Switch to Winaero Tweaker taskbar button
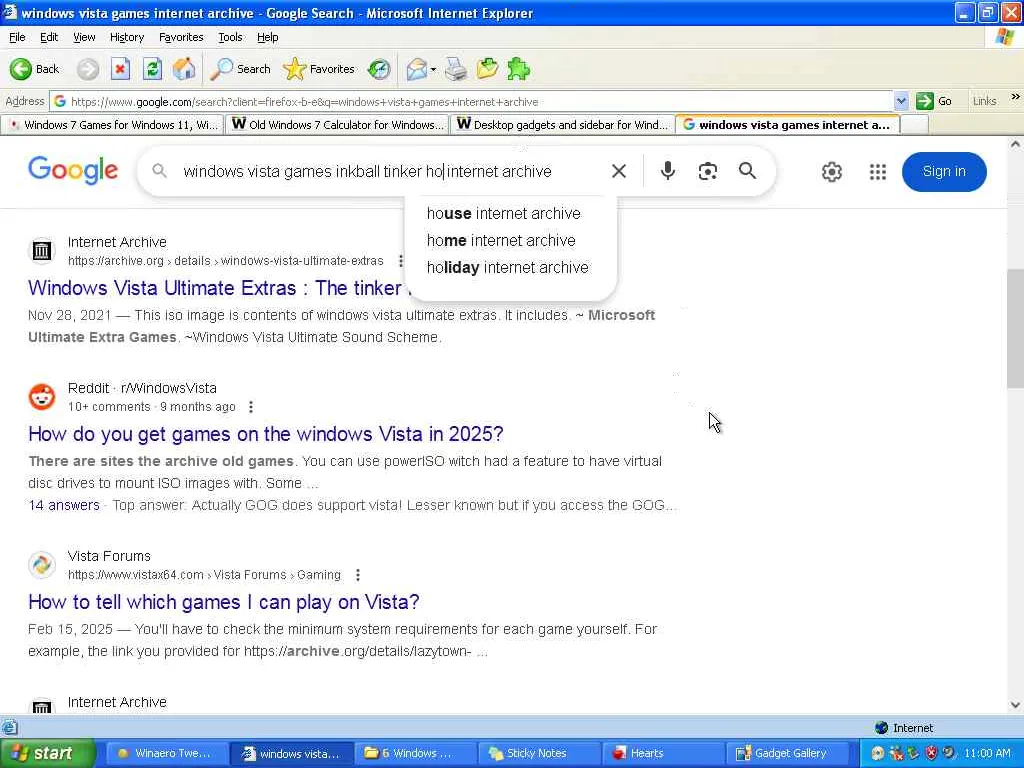This screenshot has height=768, width=1024. point(166,753)
